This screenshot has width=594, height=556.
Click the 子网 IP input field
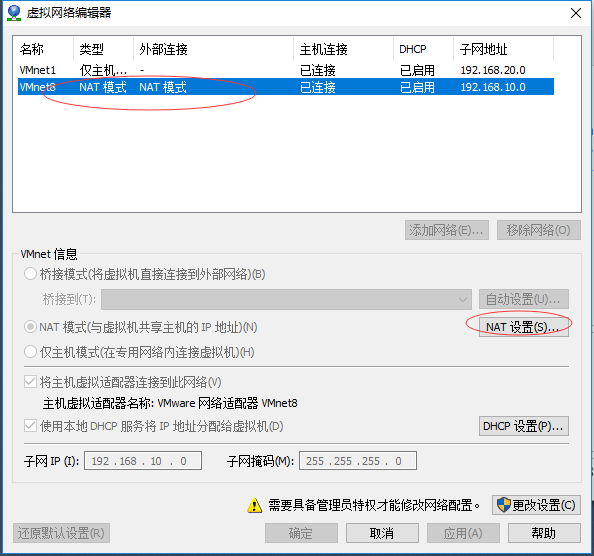click(x=143, y=461)
